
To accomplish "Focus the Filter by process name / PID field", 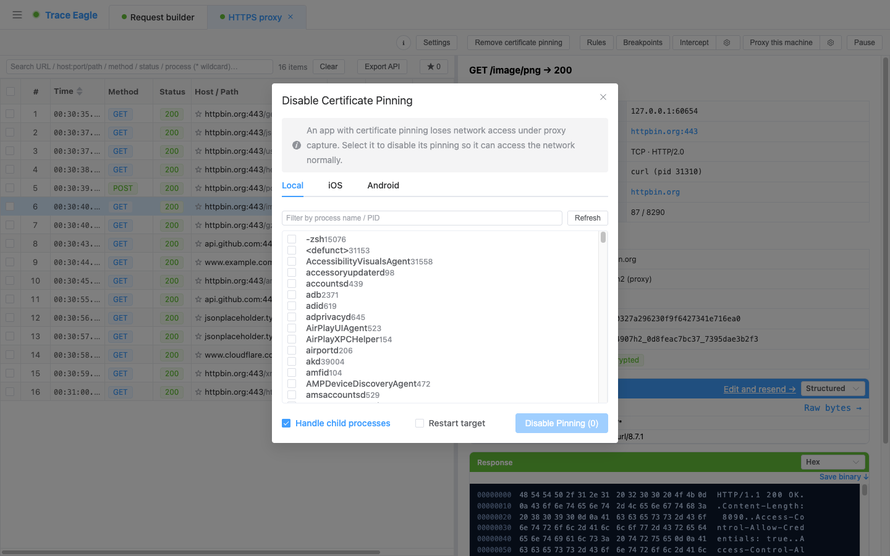I will pyautogui.click(x=422, y=218).
